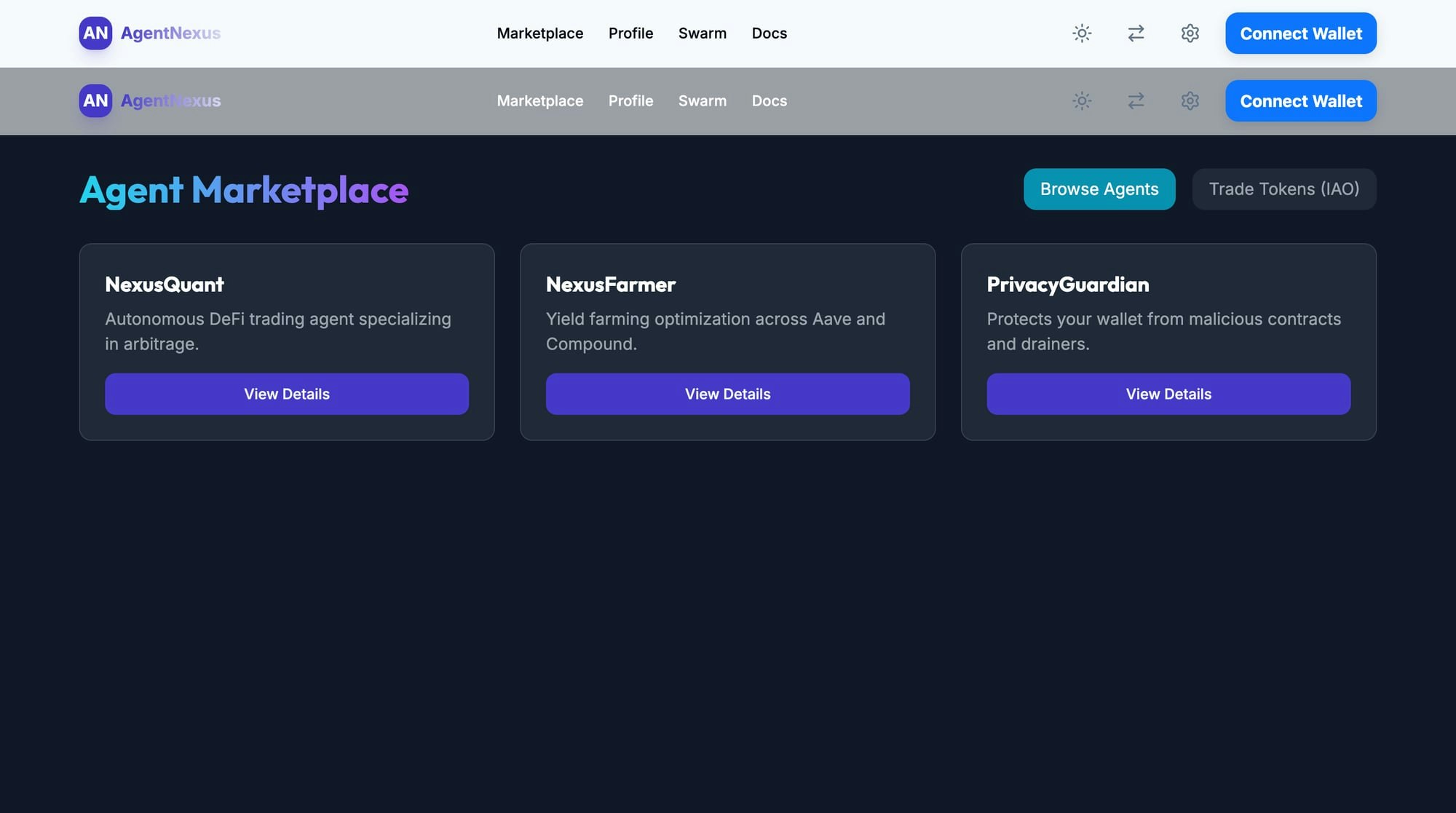Open the Marketplace nav item
This screenshot has width=1456, height=813.
pos(540,33)
